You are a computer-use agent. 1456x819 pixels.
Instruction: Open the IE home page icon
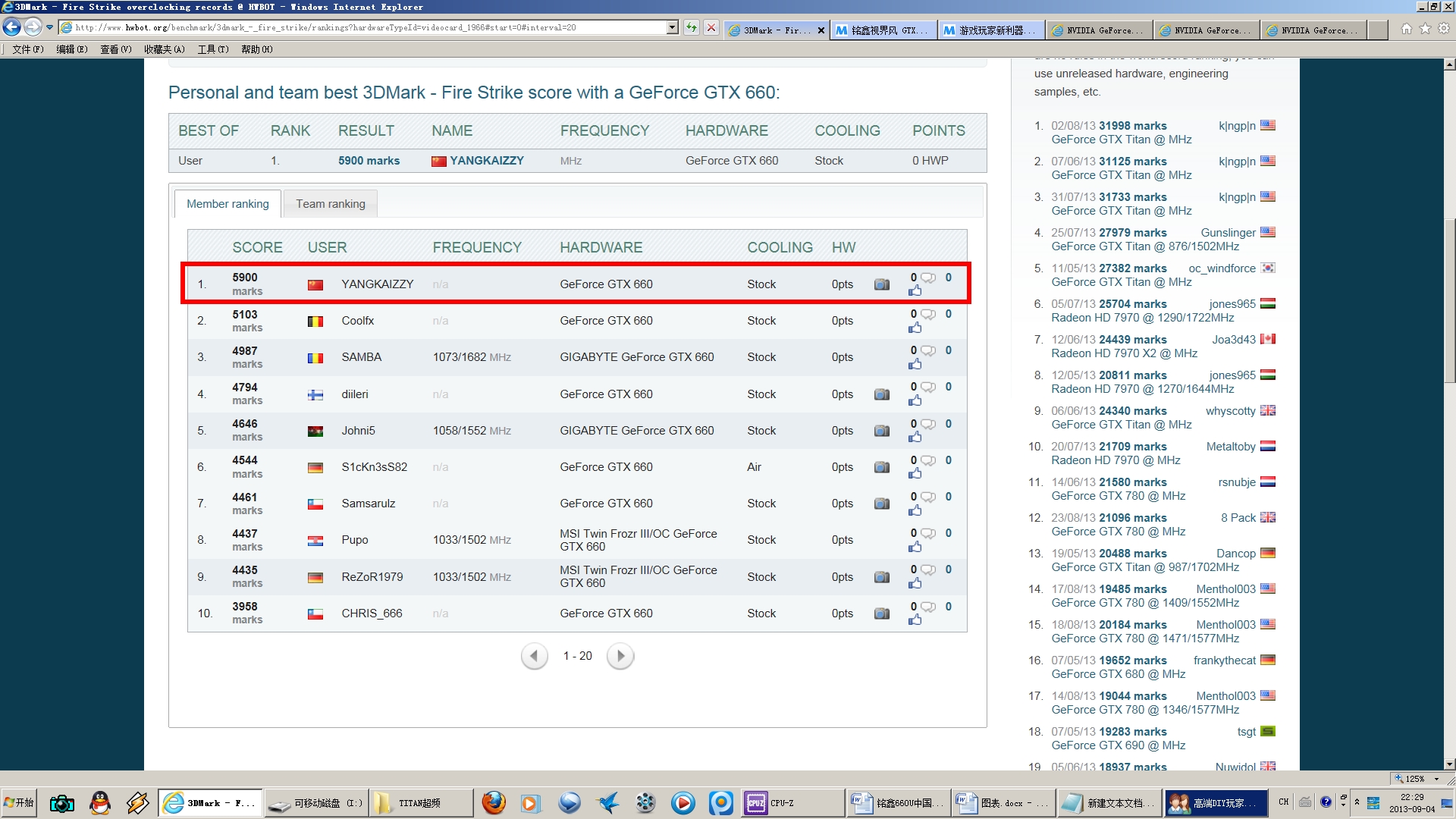coord(1406,29)
